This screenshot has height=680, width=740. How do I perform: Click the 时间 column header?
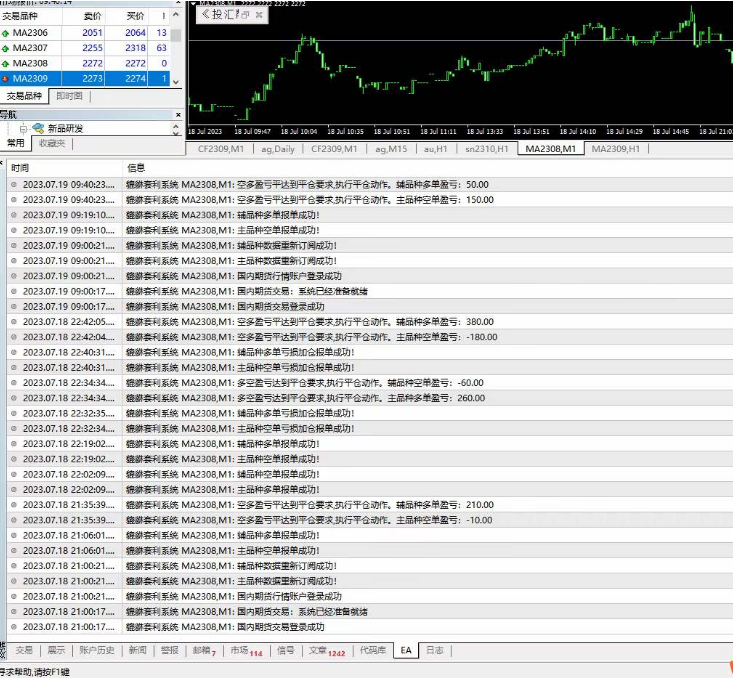pos(64,168)
